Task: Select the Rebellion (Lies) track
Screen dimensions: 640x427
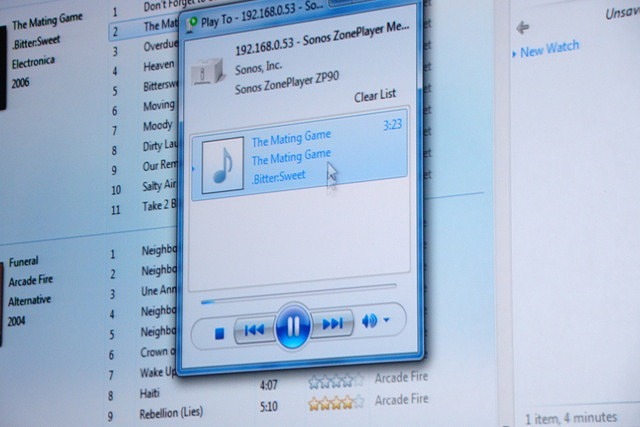Action: (x=171, y=413)
